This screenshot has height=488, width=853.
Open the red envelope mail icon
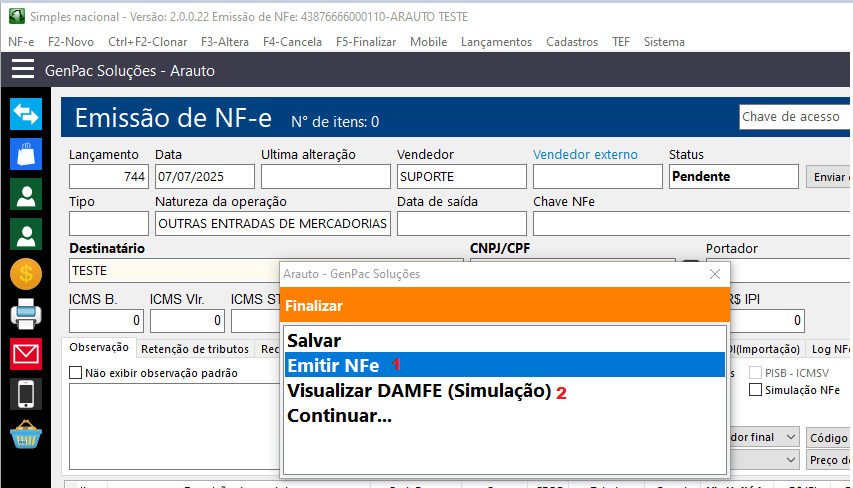pyautogui.click(x=25, y=354)
